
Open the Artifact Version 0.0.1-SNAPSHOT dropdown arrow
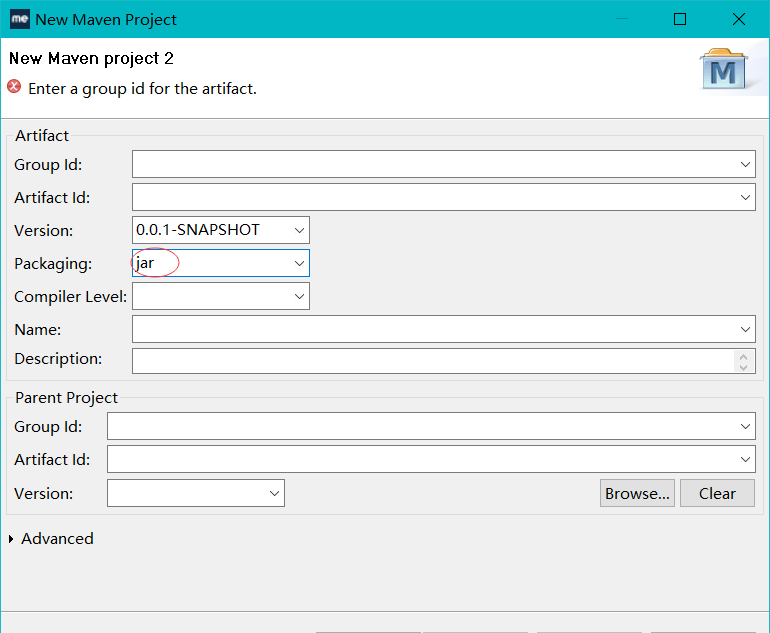tap(299, 230)
